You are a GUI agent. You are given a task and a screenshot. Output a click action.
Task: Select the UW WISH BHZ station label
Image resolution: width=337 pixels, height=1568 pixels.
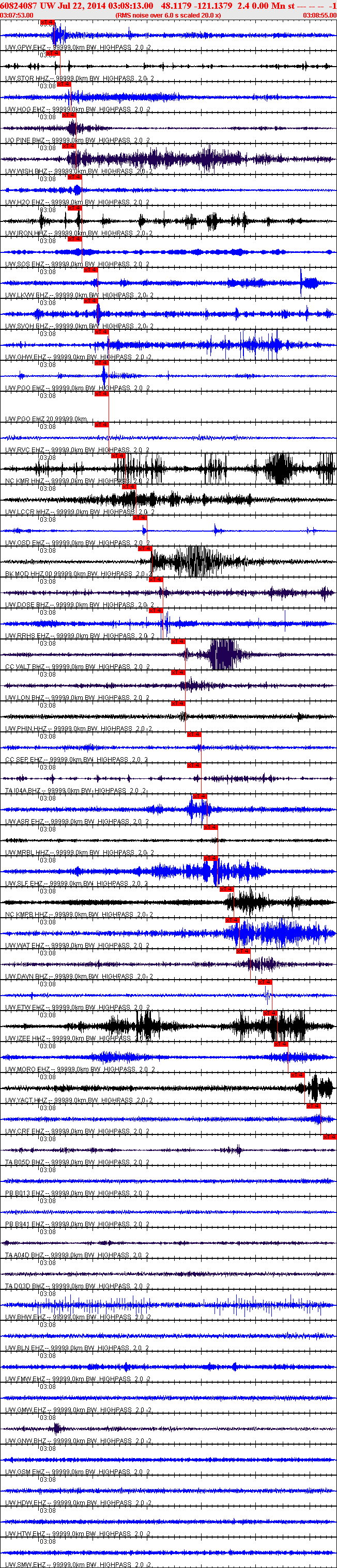coord(79,172)
